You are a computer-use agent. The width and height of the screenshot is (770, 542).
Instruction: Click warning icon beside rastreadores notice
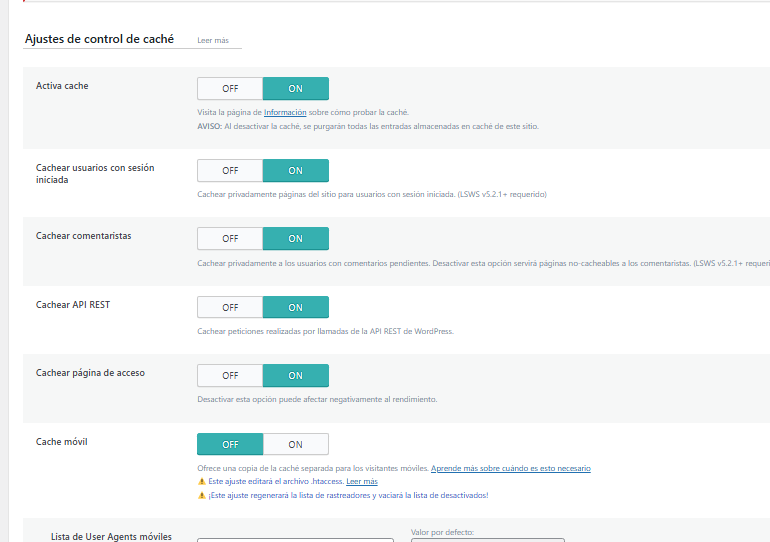[x=201, y=495]
